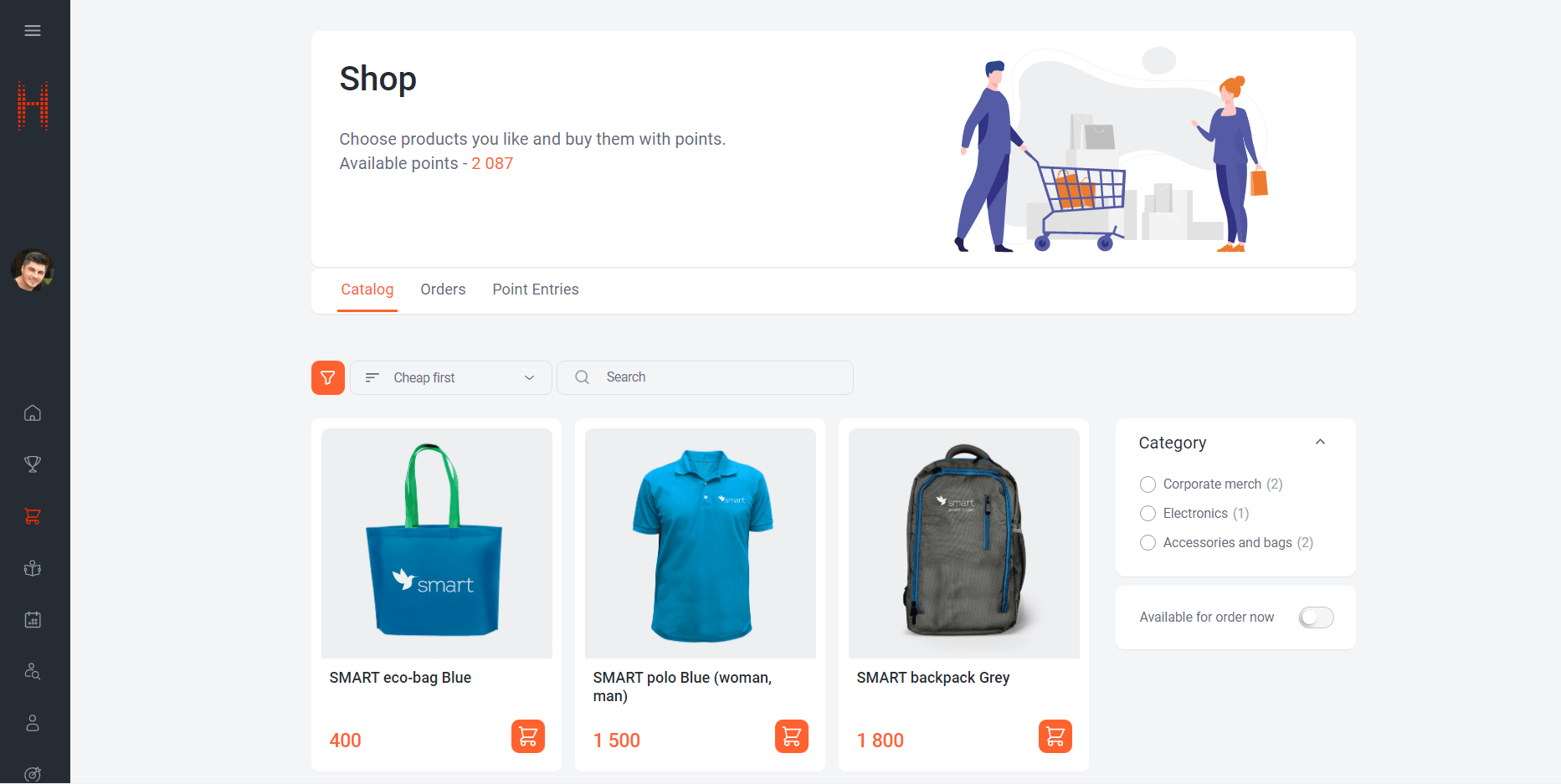Add SMART polo Blue to cart
This screenshot has width=1561, height=784.
coord(792,736)
